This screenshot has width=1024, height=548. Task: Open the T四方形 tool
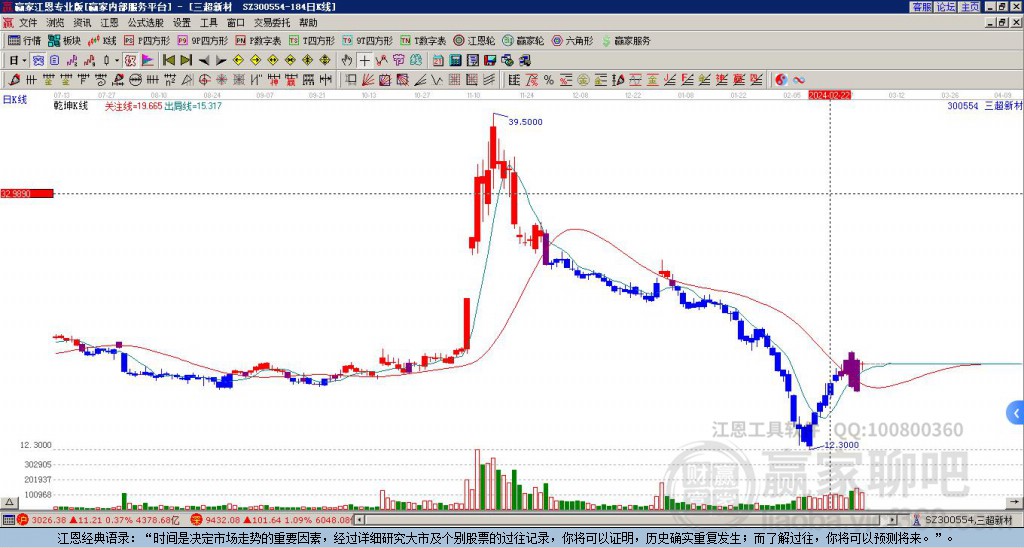[312, 40]
